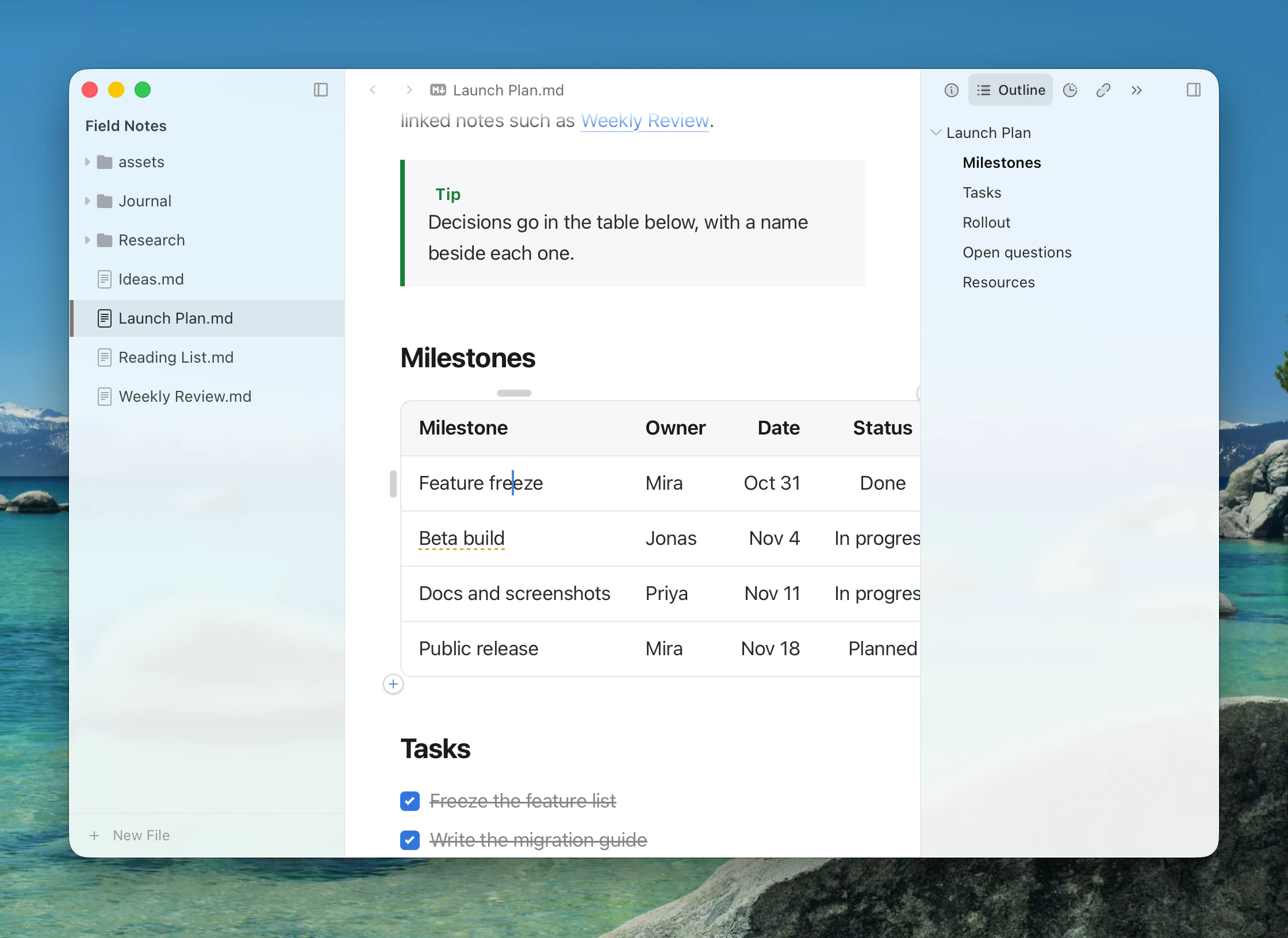
Task: Click the plus icon beside New File
Action: [x=94, y=836]
